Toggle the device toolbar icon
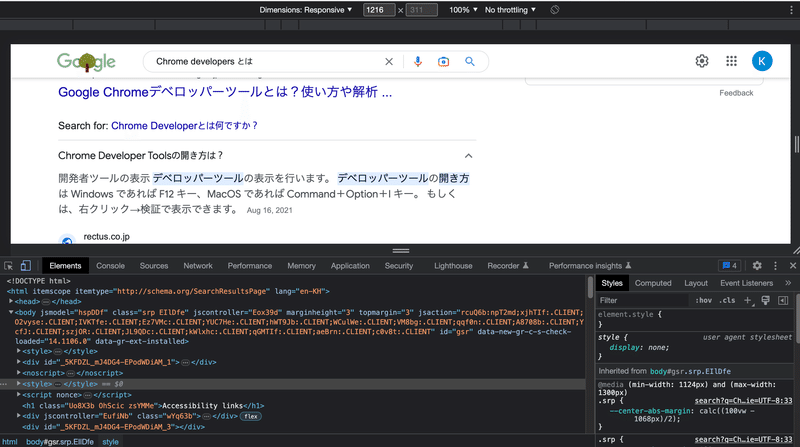800x447 pixels. [x=26, y=266]
